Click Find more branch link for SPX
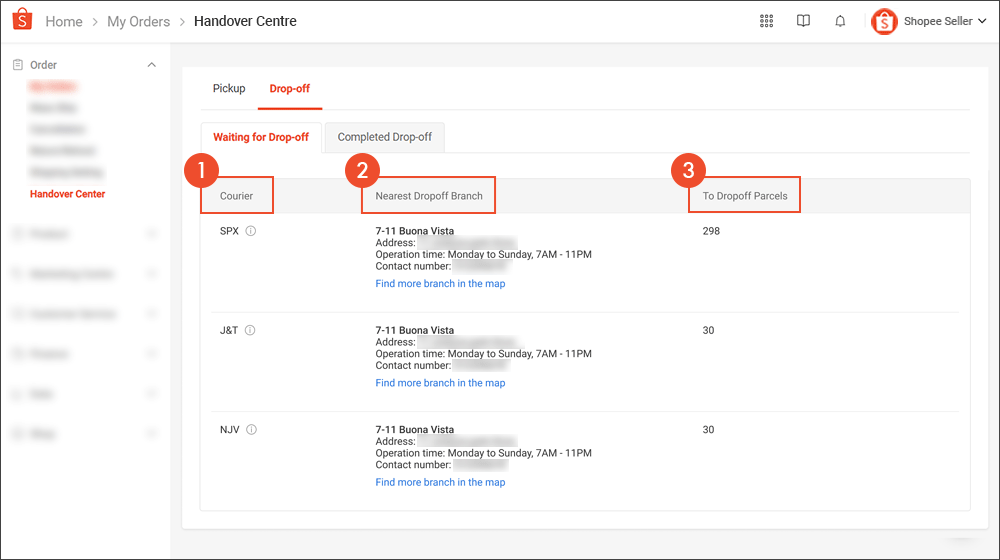 [x=440, y=284]
